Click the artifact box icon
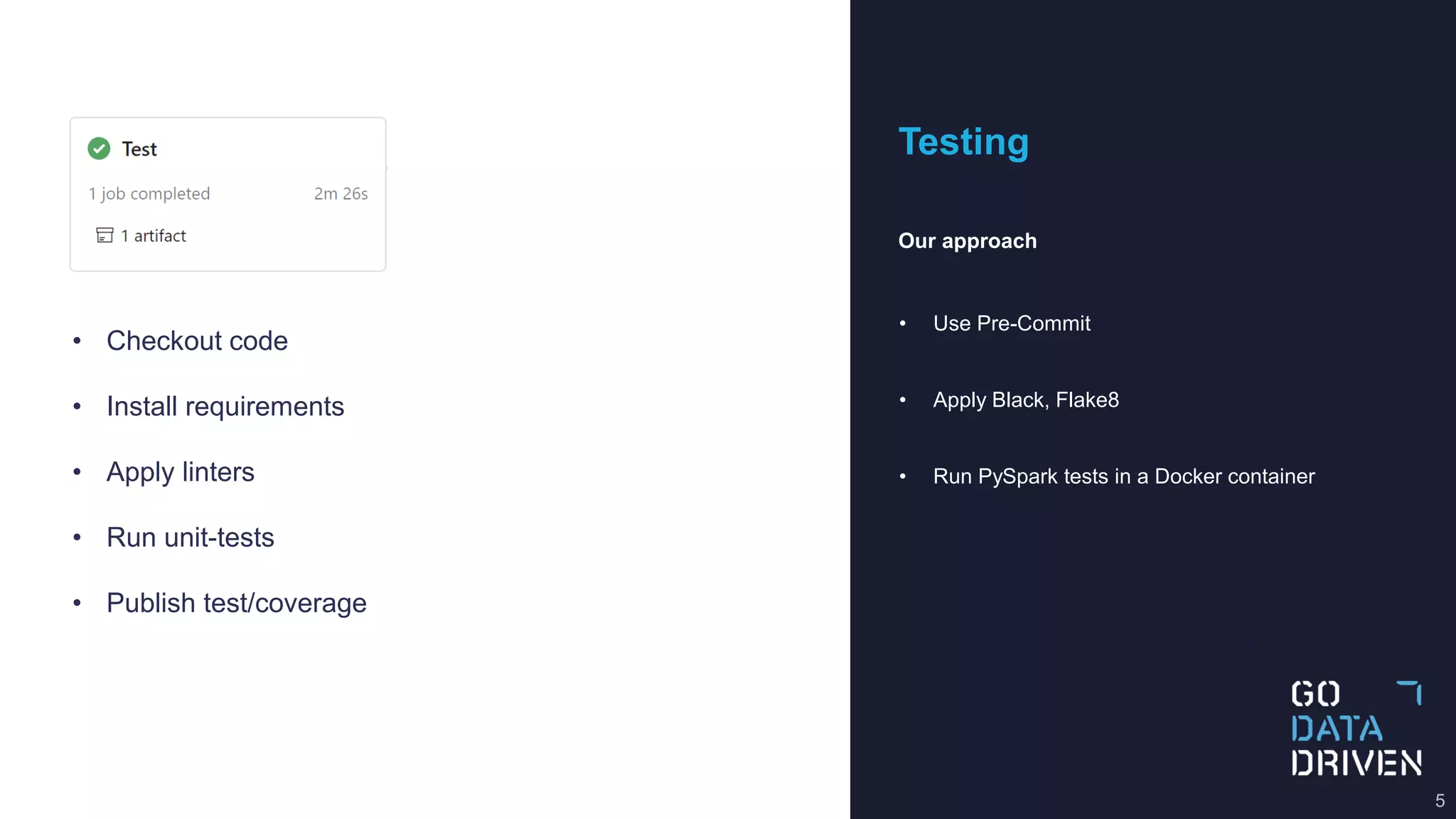The image size is (1456, 819). click(x=105, y=235)
